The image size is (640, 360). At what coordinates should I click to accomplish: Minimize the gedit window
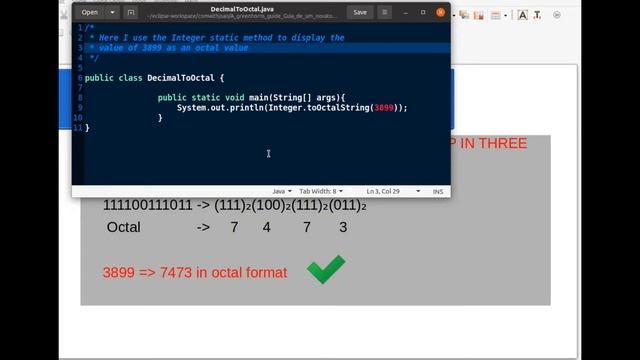click(x=405, y=12)
